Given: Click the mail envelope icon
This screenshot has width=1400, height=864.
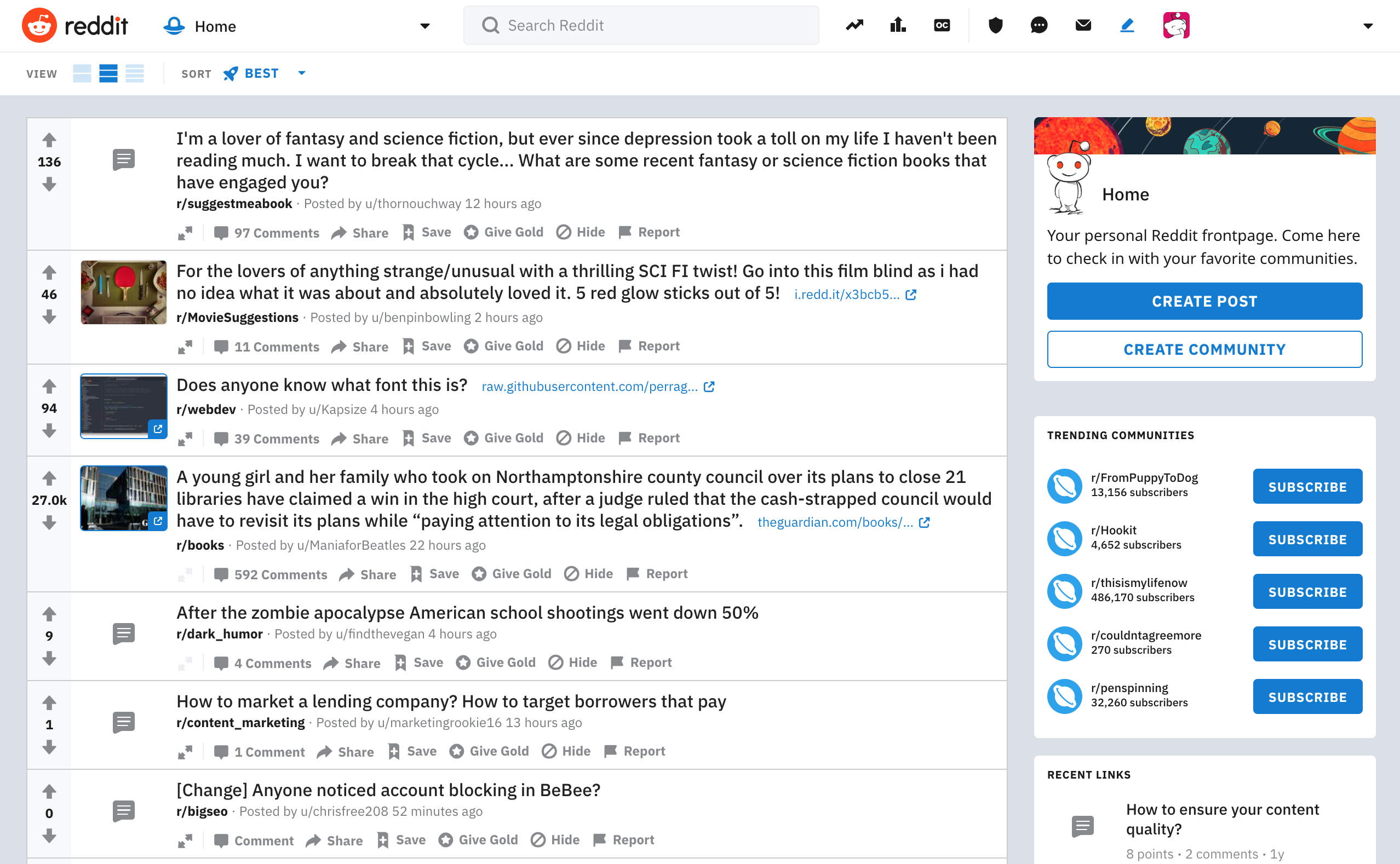Looking at the screenshot, I should pos(1084,25).
